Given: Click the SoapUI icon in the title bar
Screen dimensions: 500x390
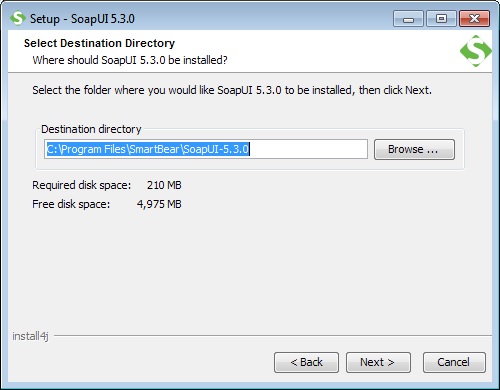Looking at the screenshot, I should point(18,18).
